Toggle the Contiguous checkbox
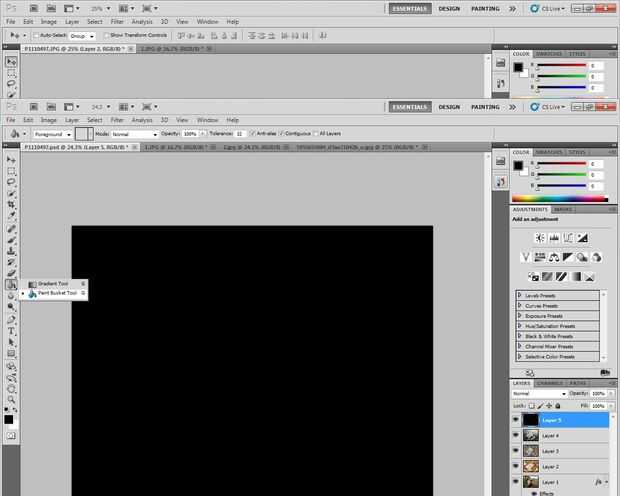Image resolution: width=620 pixels, height=496 pixels. [282, 134]
